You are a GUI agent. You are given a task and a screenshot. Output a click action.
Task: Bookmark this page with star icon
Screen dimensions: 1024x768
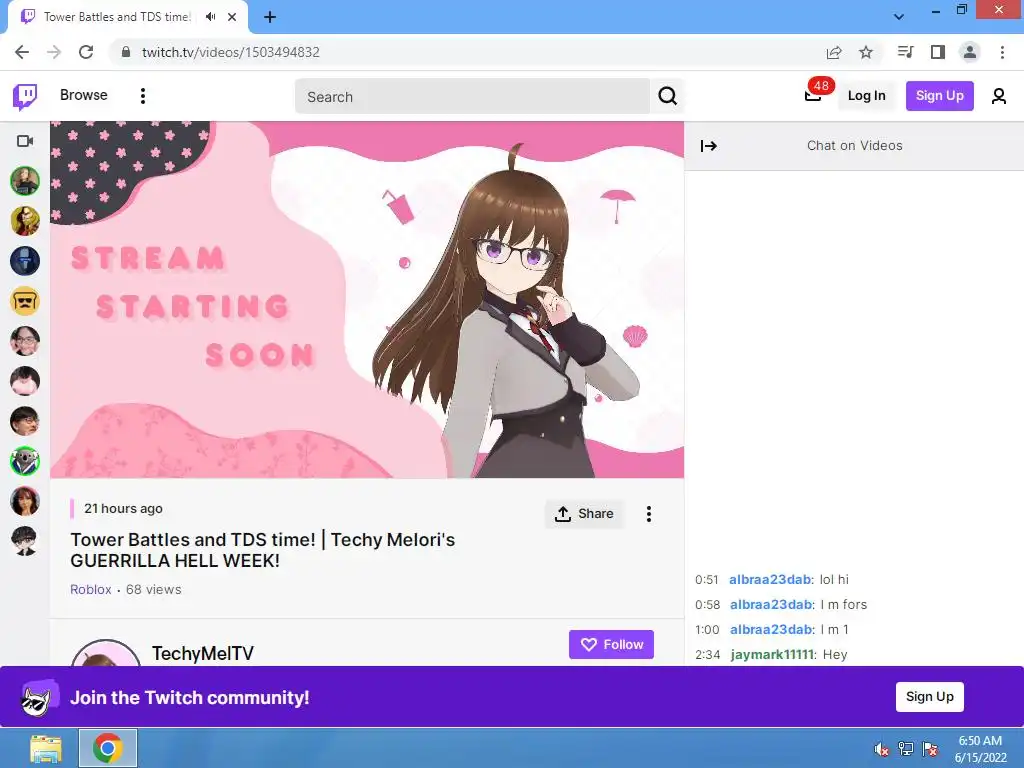pos(866,52)
